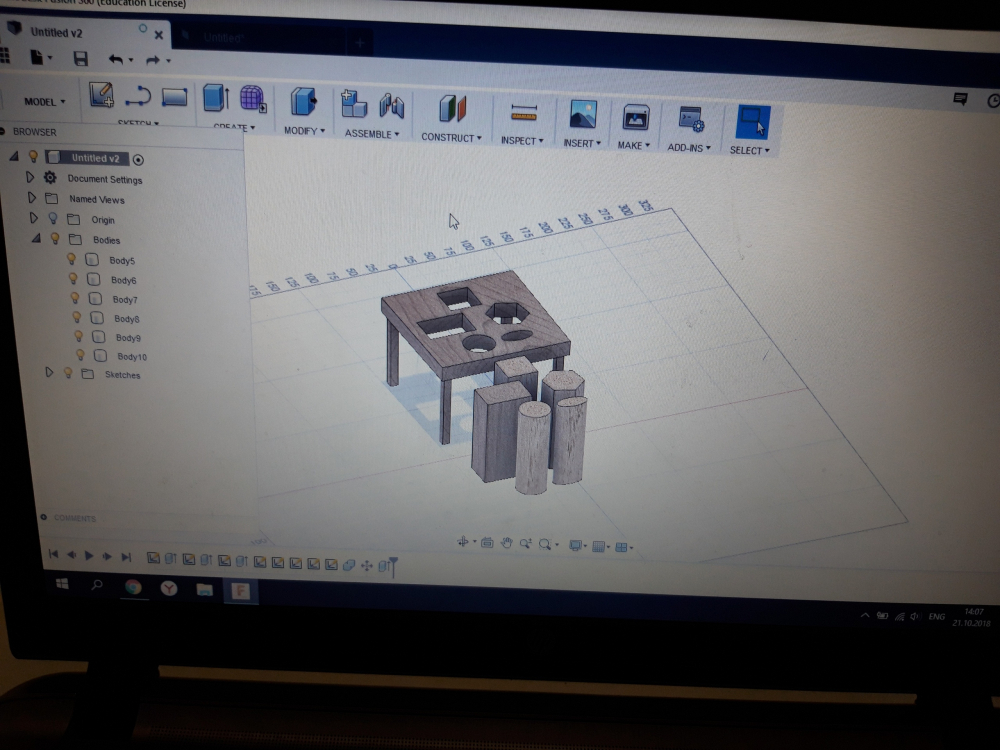Viewport: 1000px width, 750px height.
Task: Toggle visibility bulb for Origin folder
Action: [53, 219]
